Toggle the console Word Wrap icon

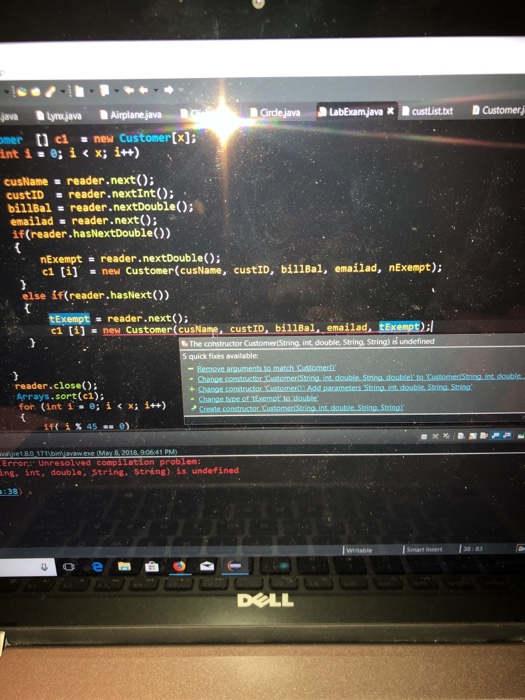484,436
